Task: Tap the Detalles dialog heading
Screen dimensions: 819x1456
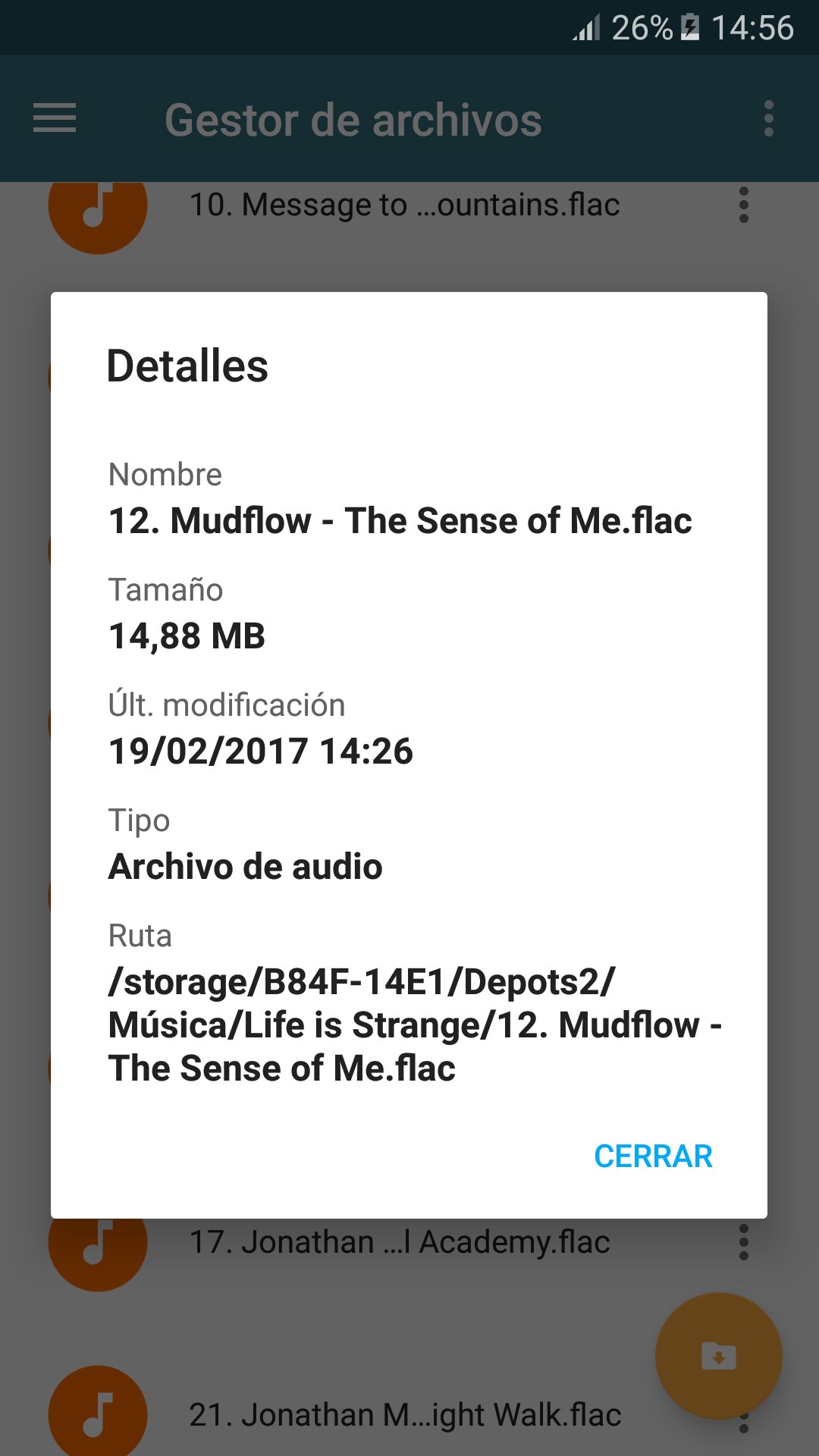Action: tap(187, 366)
